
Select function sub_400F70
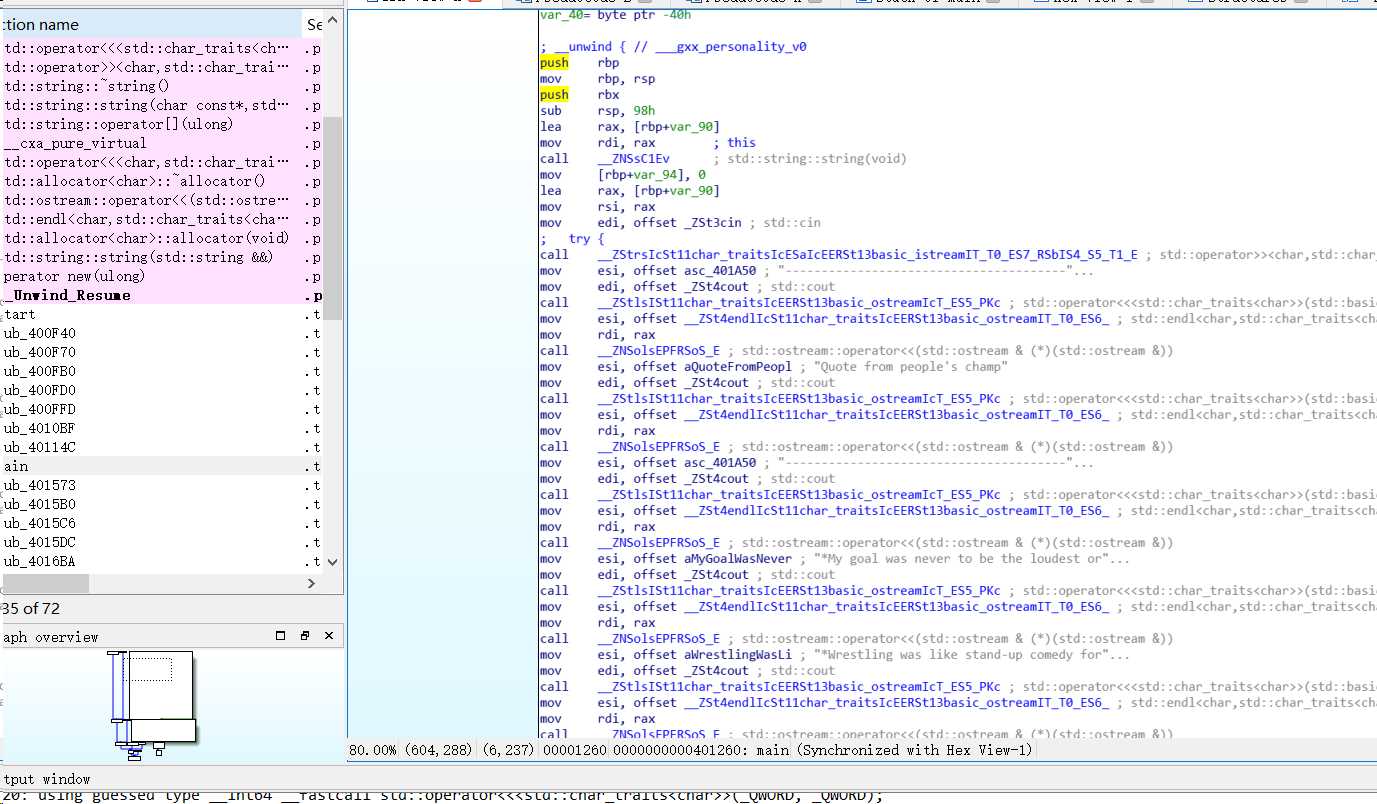(162, 352)
